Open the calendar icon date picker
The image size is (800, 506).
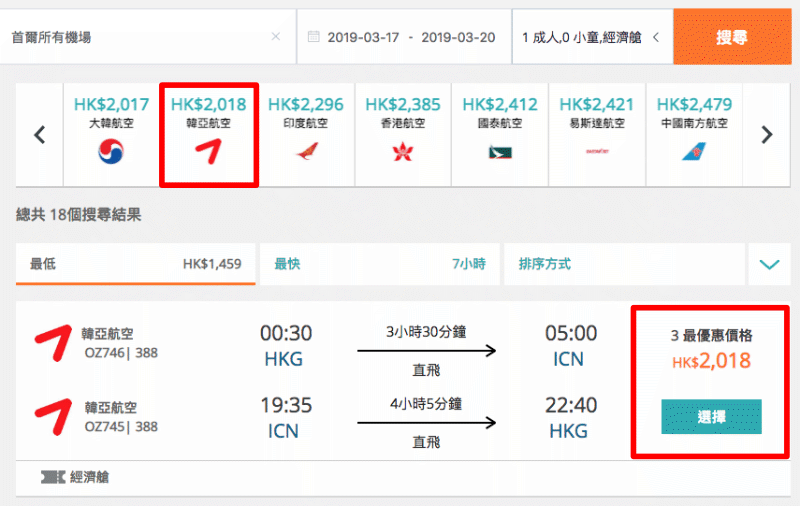[314, 37]
